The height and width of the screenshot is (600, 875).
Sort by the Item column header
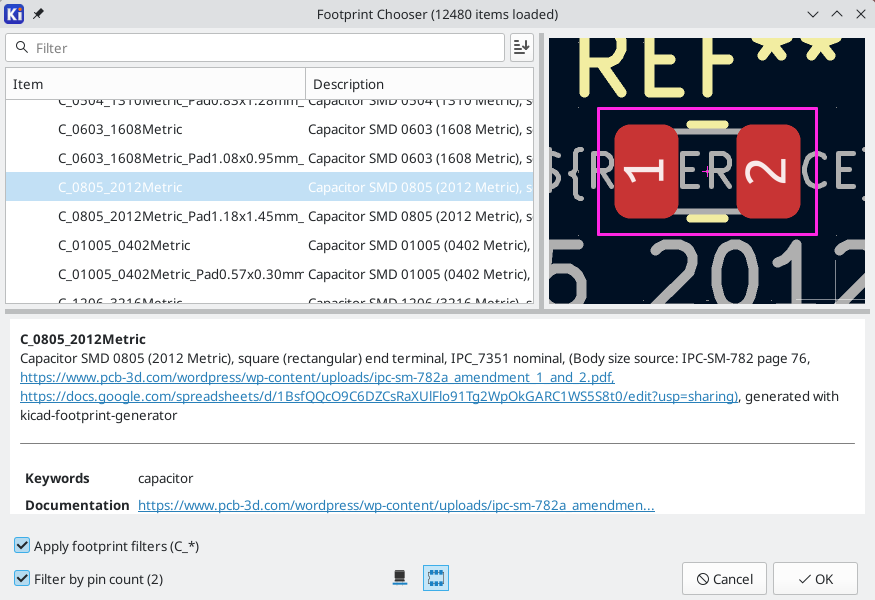[x=156, y=84]
